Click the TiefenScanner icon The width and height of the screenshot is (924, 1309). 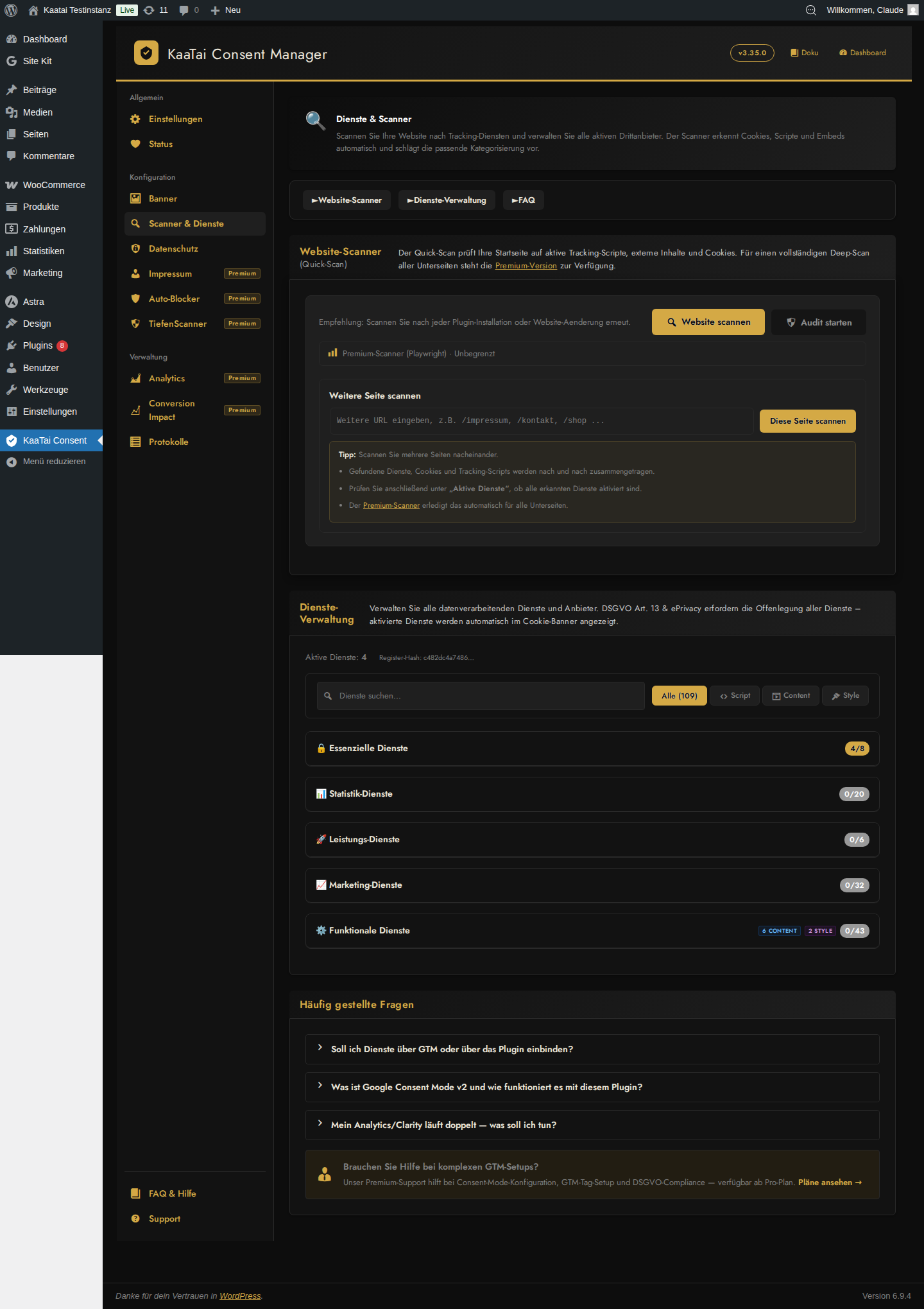[135, 324]
